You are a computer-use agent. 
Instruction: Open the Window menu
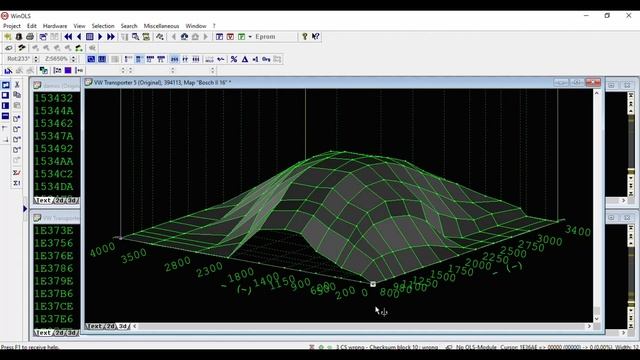click(196, 26)
